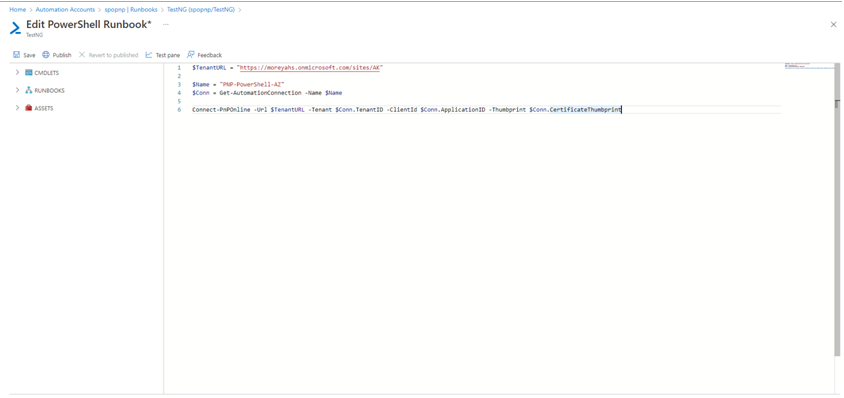Click the $TenantURL variable on line 1
844x398 pixels.
coord(209,68)
